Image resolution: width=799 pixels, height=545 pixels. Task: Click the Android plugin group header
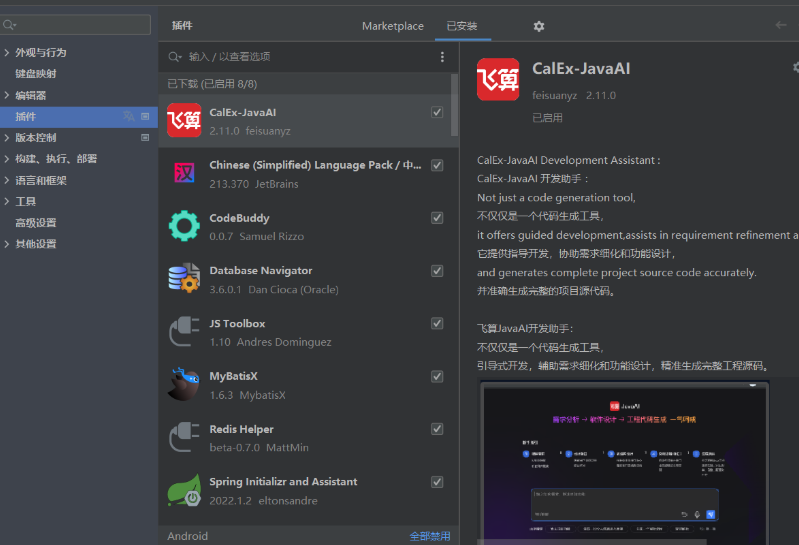[x=188, y=536]
